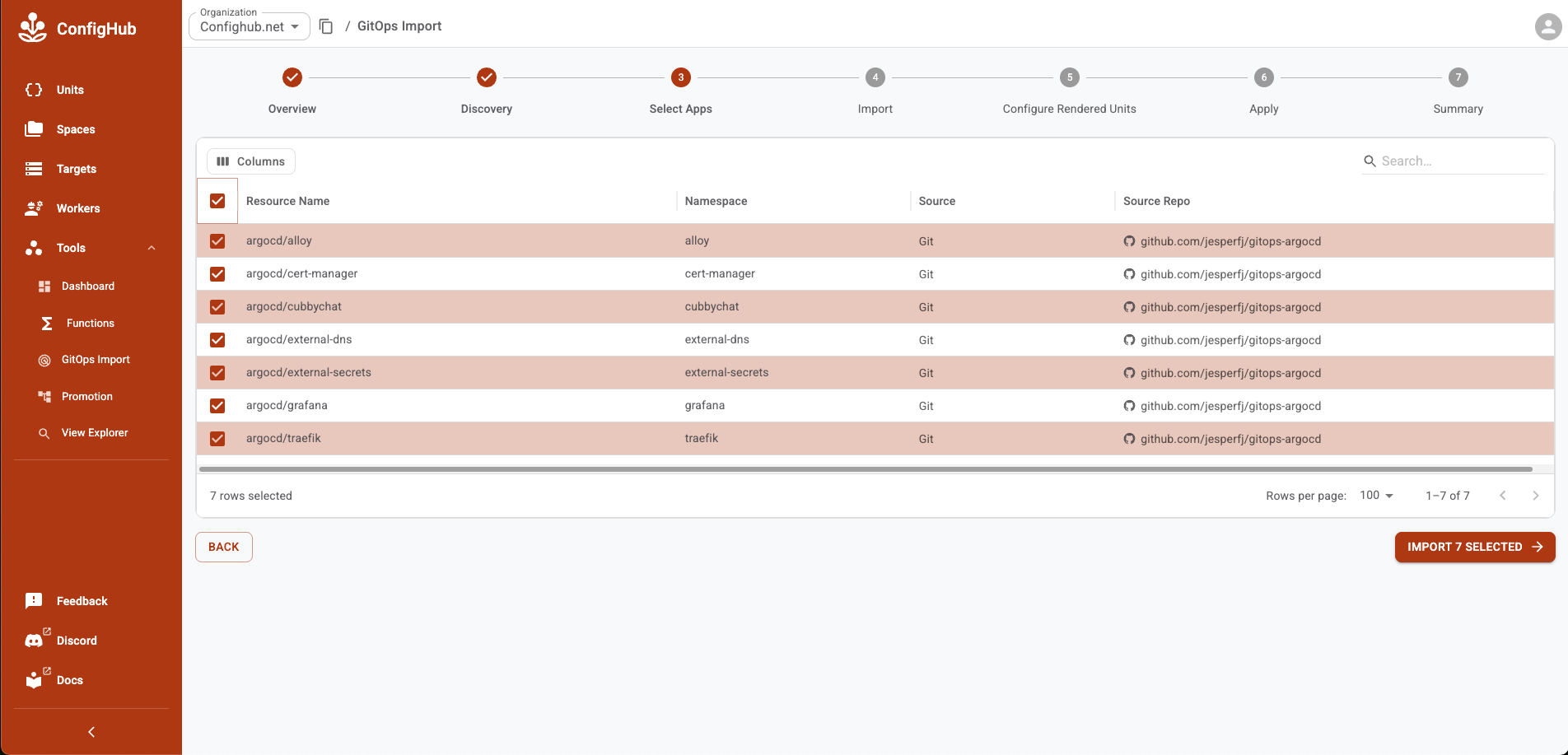Image resolution: width=1568 pixels, height=755 pixels.
Task: Open Workers via its people-gear icon
Action: click(x=34, y=208)
